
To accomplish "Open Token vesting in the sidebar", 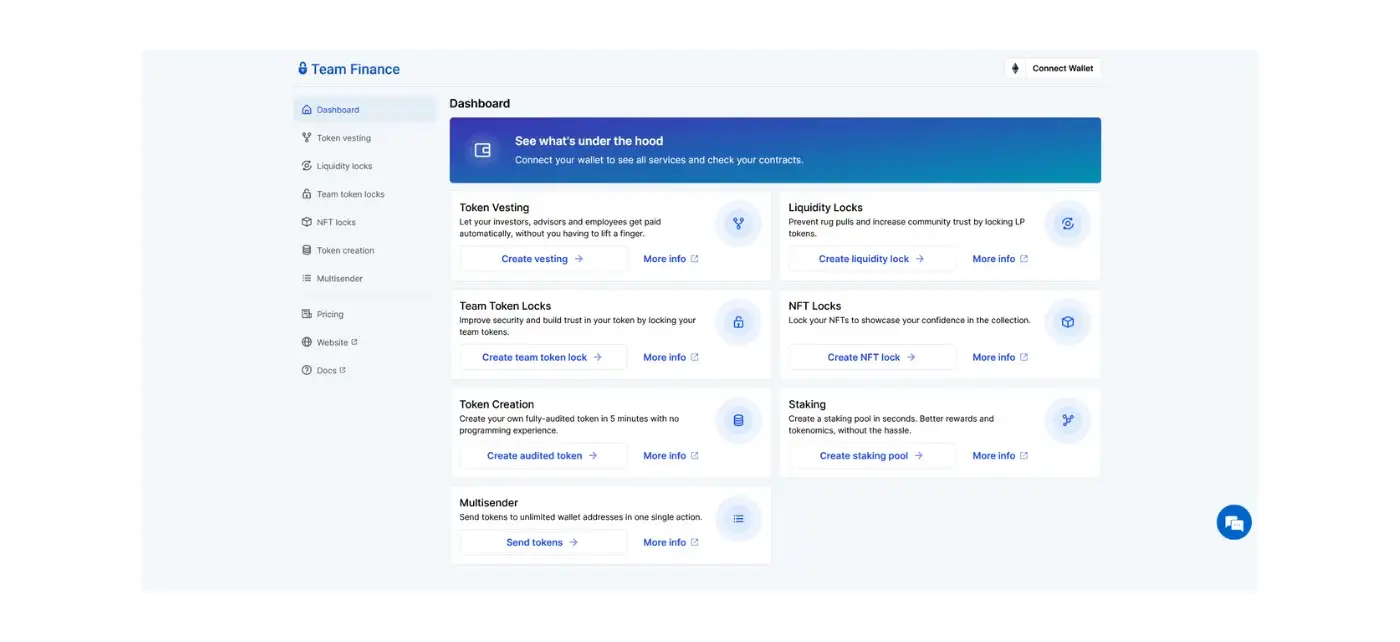I will click(x=343, y=138).
